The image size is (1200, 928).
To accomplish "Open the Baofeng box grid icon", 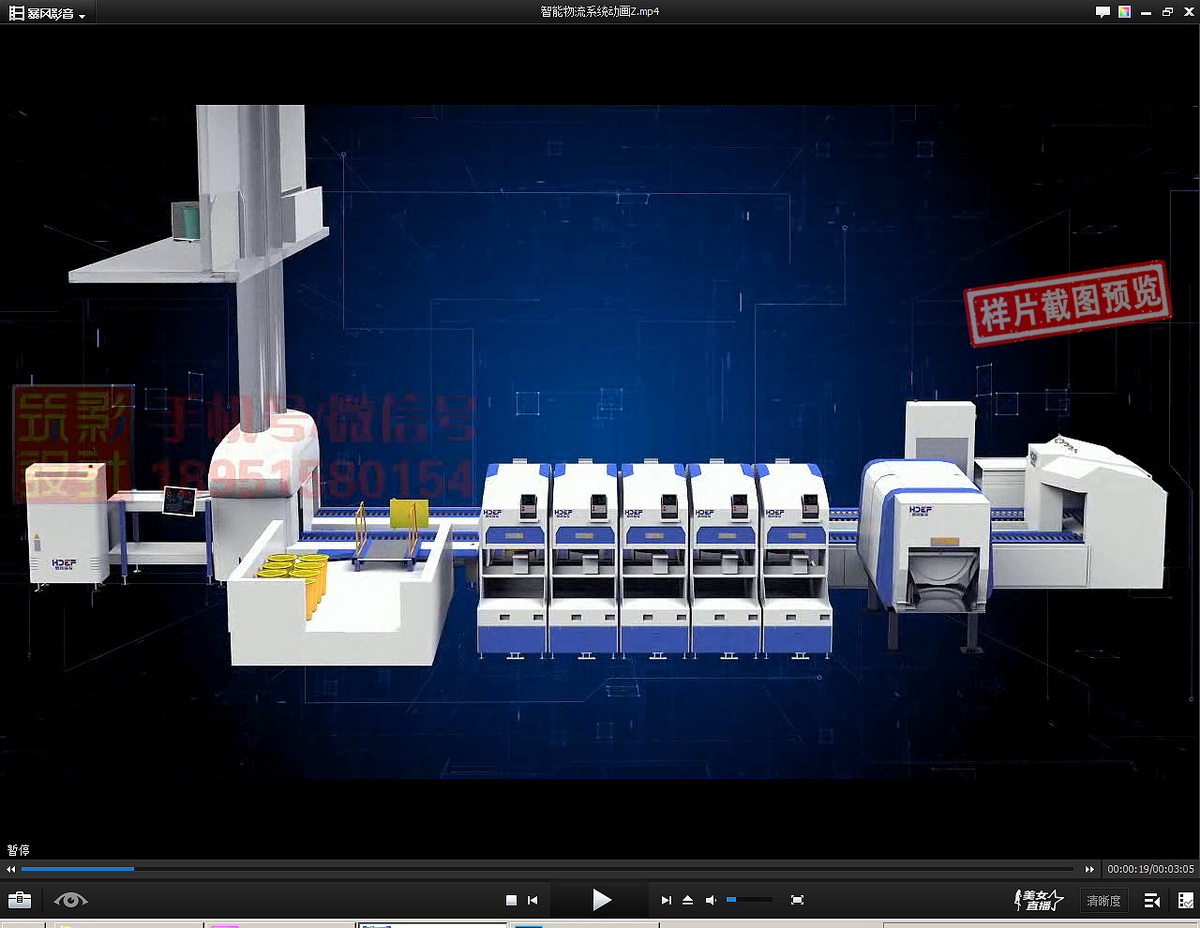I will coord(1185,901).
